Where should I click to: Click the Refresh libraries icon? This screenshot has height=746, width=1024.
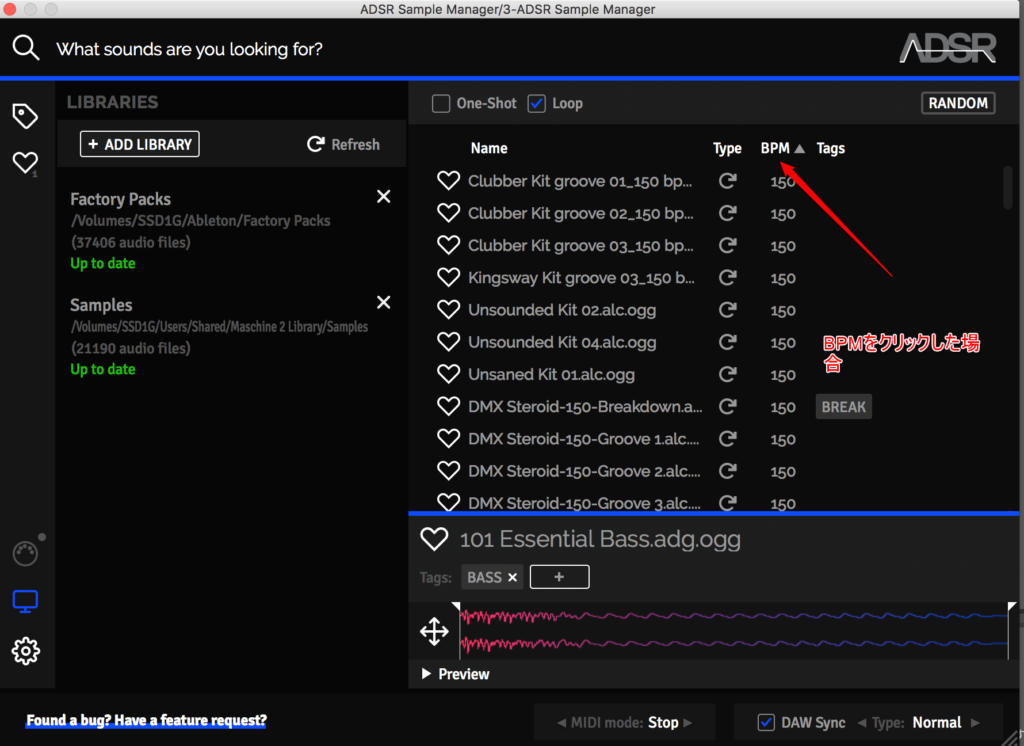[316, 145]
